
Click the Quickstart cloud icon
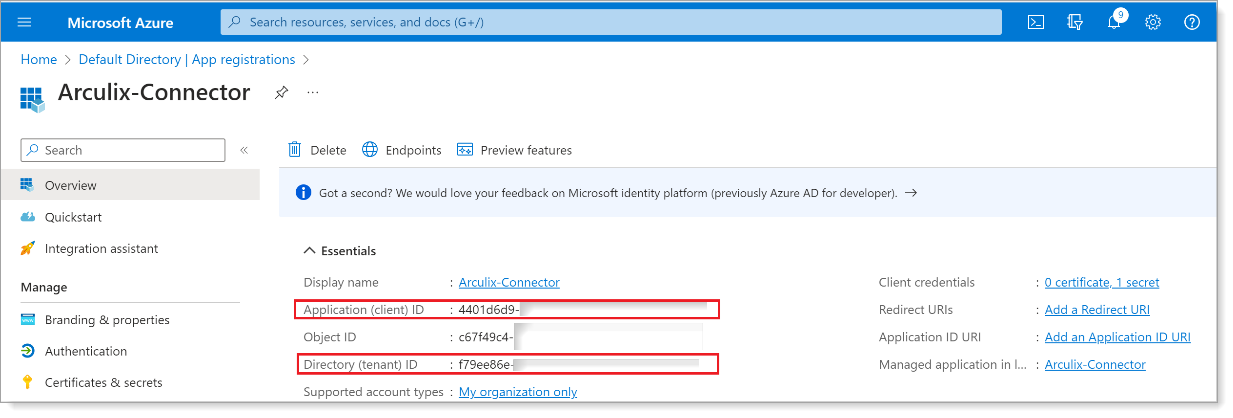click(27, 217)
